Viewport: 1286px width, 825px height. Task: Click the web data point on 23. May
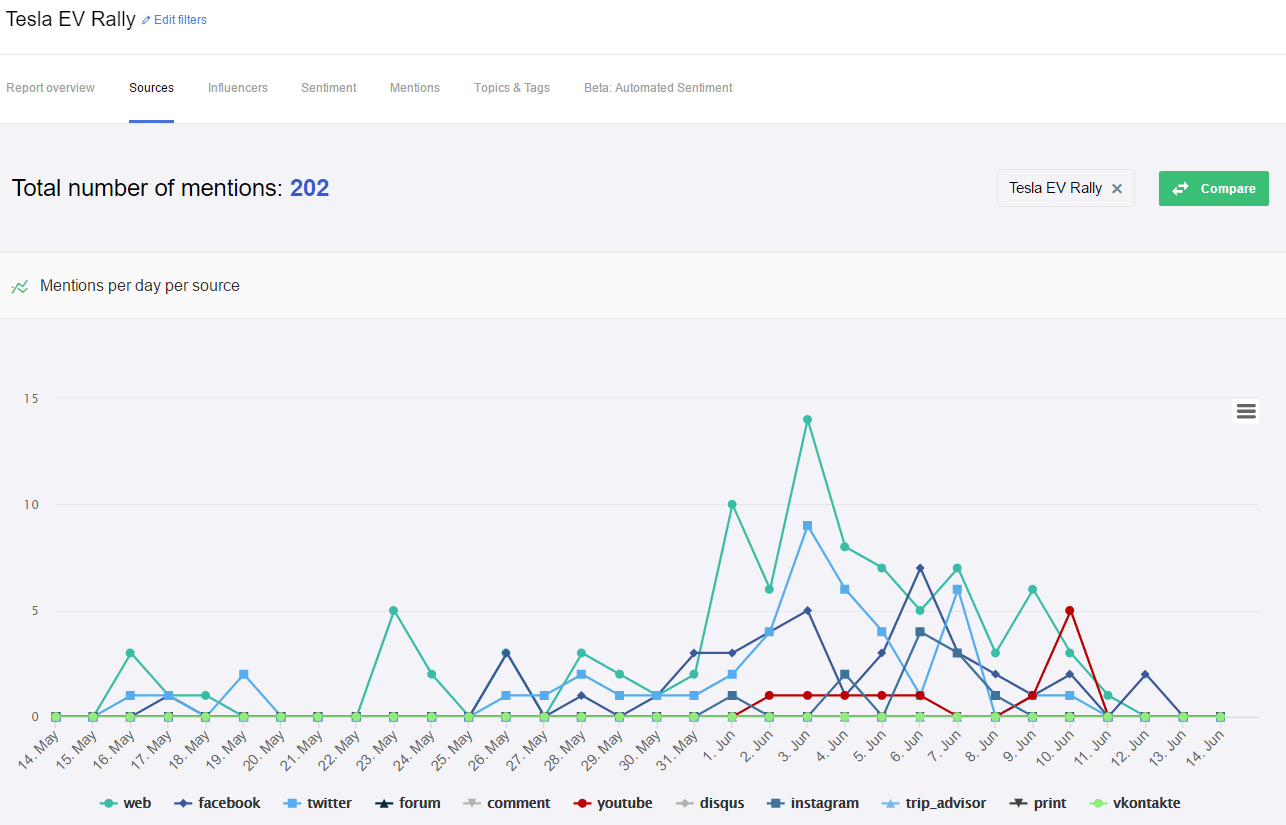tap(393, 610)
